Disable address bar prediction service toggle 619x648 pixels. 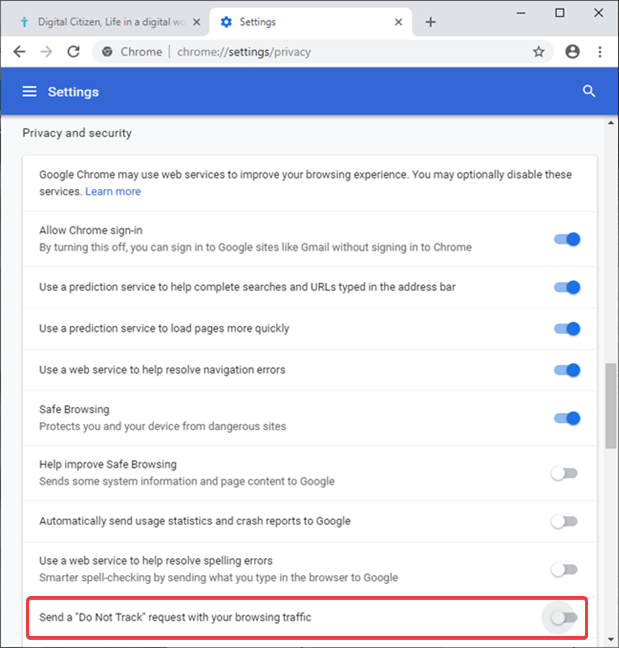(x=567, y=287)
